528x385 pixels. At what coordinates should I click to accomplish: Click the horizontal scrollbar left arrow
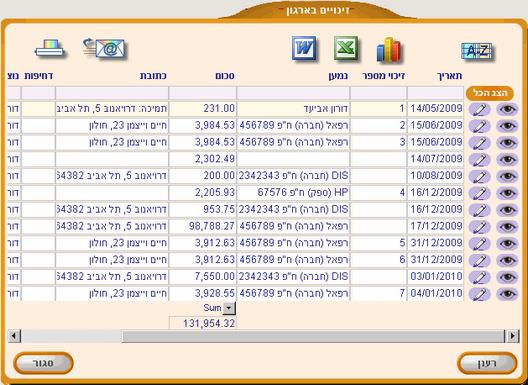pyautogui.click(x=14, y=336)
